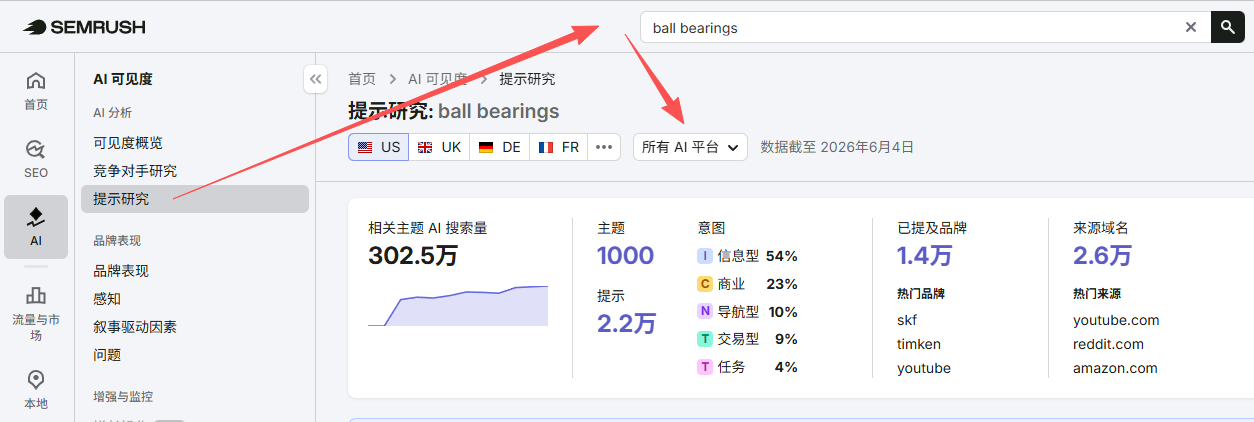
Task: Open 叙事驱动因素 in the sidebar
Action: tap(135, 327)
